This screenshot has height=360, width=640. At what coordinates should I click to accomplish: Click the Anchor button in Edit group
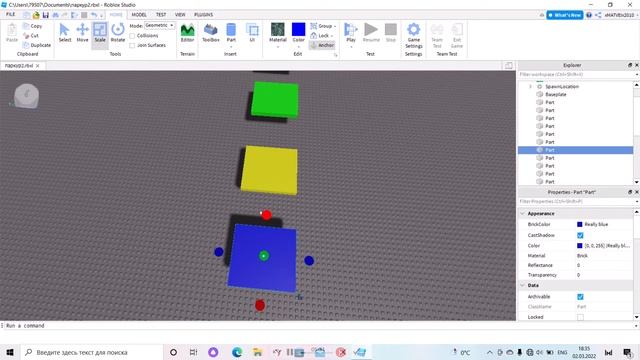point(322,45)
